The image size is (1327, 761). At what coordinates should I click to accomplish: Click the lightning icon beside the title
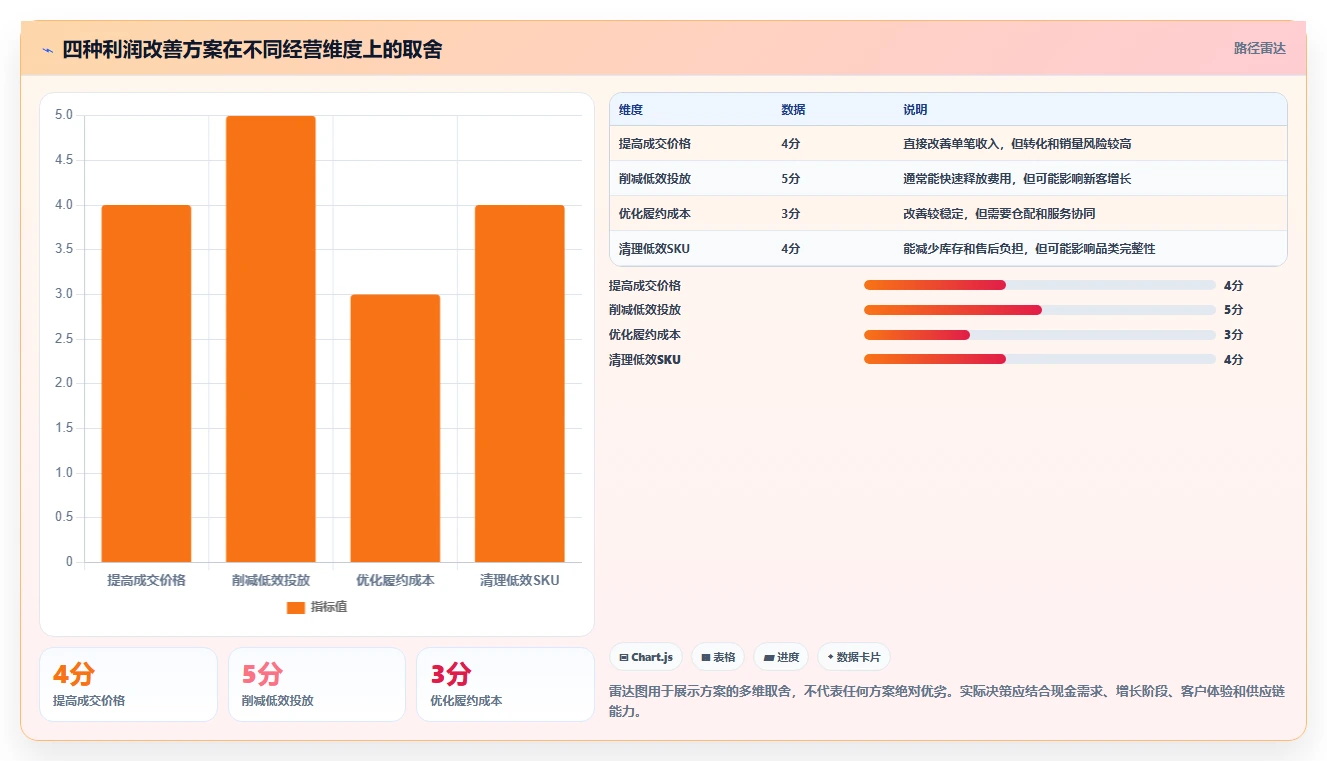click(47, 50)
